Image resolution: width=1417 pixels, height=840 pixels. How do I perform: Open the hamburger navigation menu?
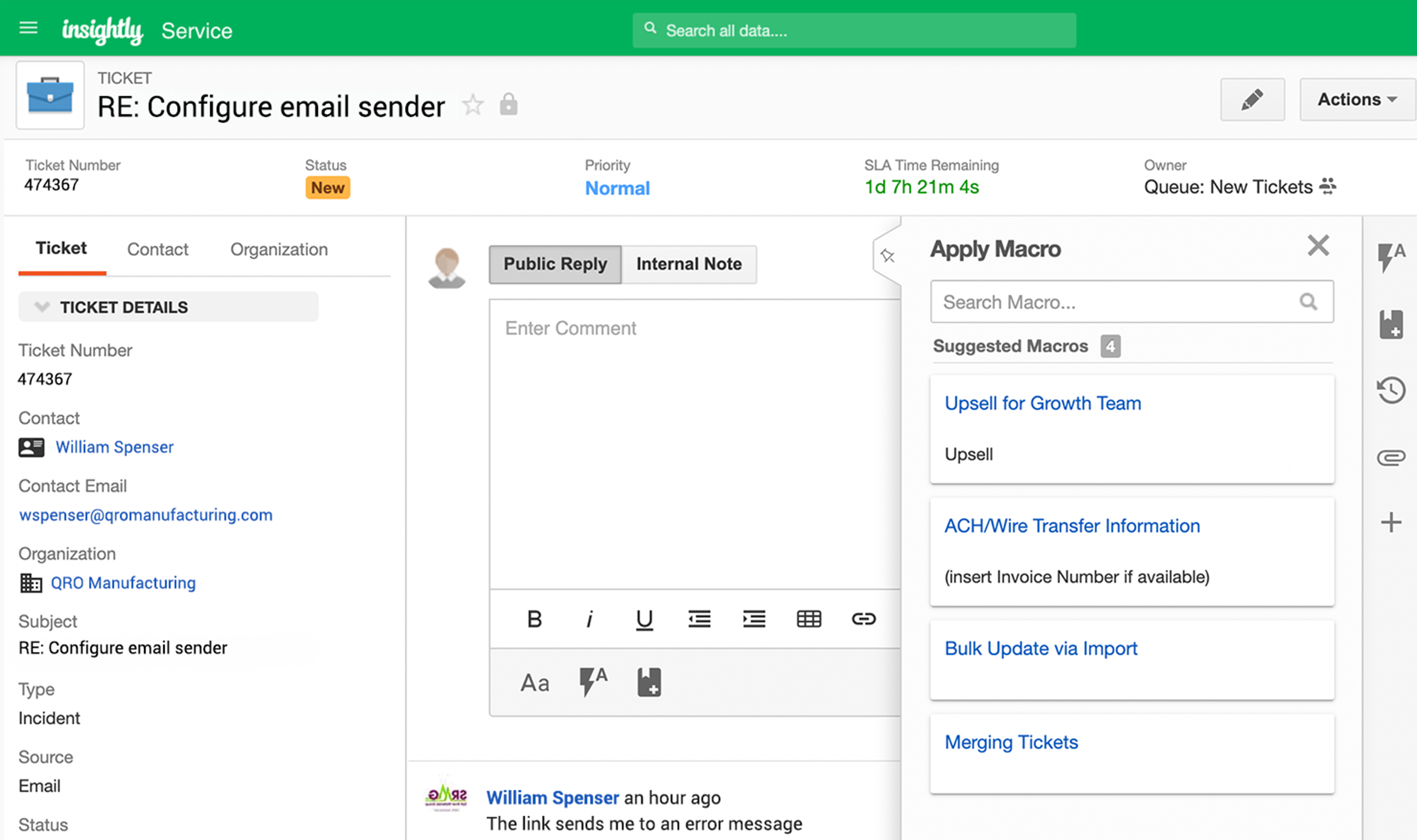click(x=28, y=28)
